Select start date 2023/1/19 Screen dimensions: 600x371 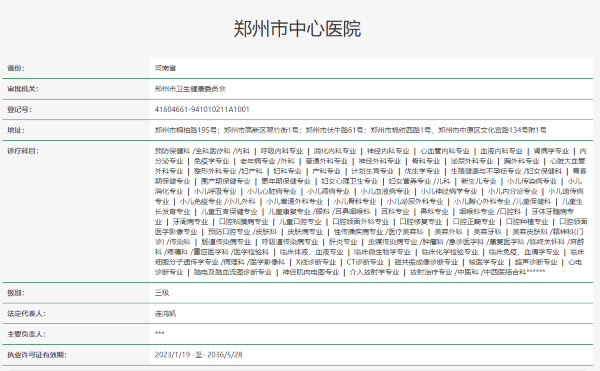click(172, 355)
